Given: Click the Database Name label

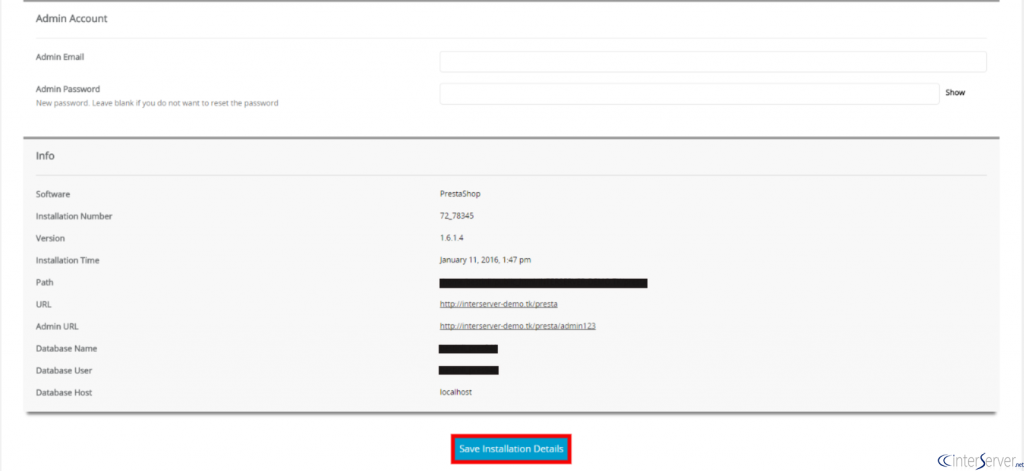Looking at the screenshot, I should pyautogui.click(x=66, y=348).
